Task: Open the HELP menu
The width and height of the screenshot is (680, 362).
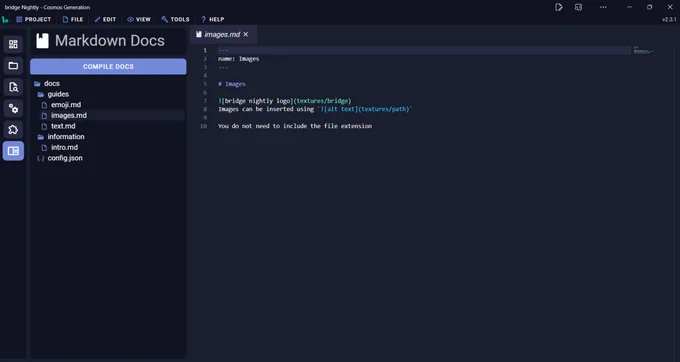Action: pyautogui.click(x=212, y=20)
